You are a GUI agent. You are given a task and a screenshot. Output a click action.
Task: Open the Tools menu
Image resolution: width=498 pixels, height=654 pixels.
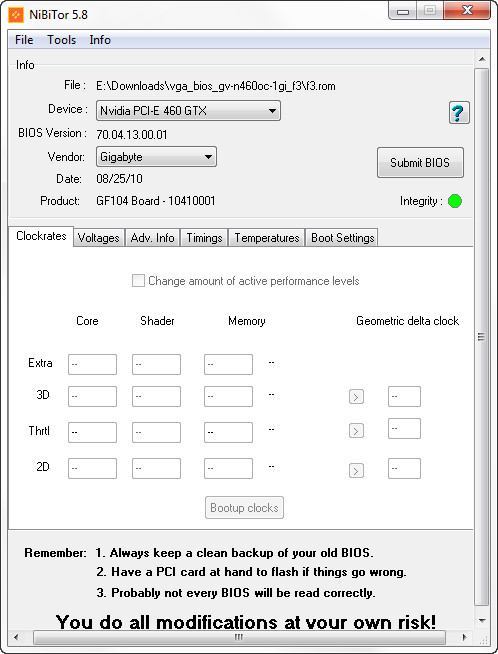[x=62, y=40]
